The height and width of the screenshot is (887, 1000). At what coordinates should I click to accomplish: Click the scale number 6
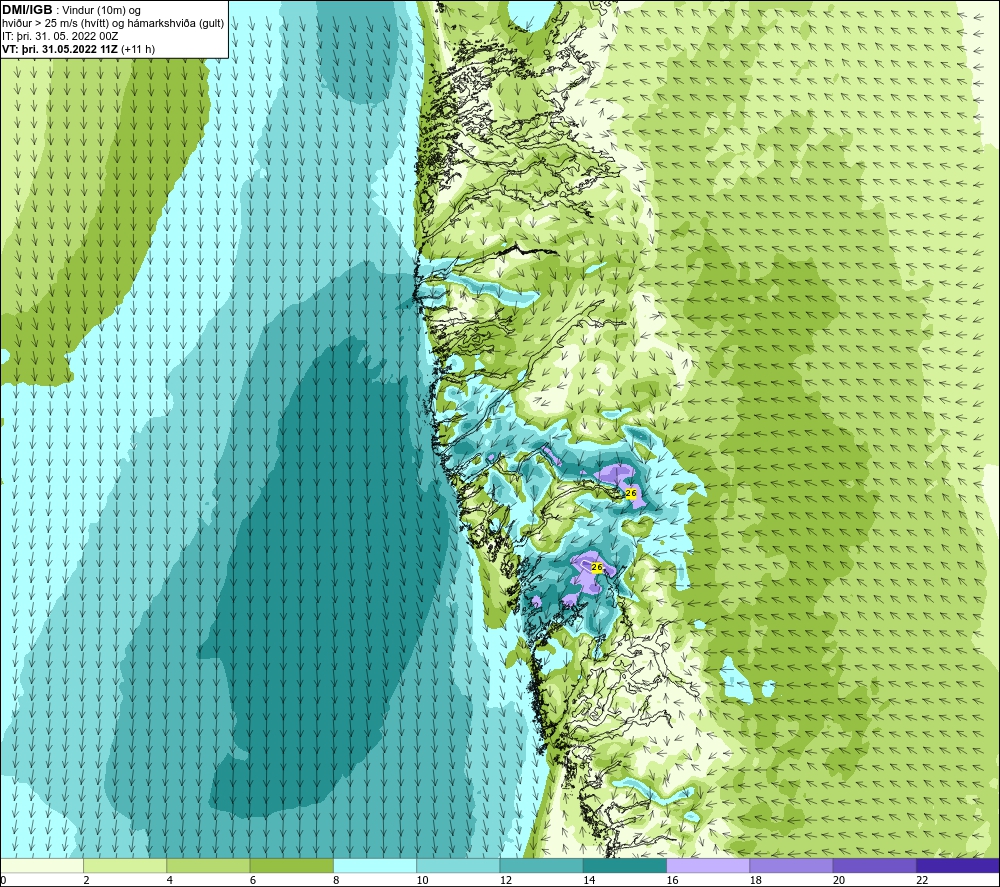click(x=253, y=880)
